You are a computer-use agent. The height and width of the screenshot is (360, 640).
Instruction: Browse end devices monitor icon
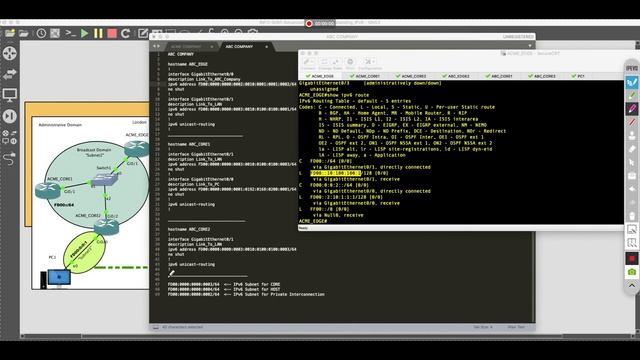click(x=10, y=96)
